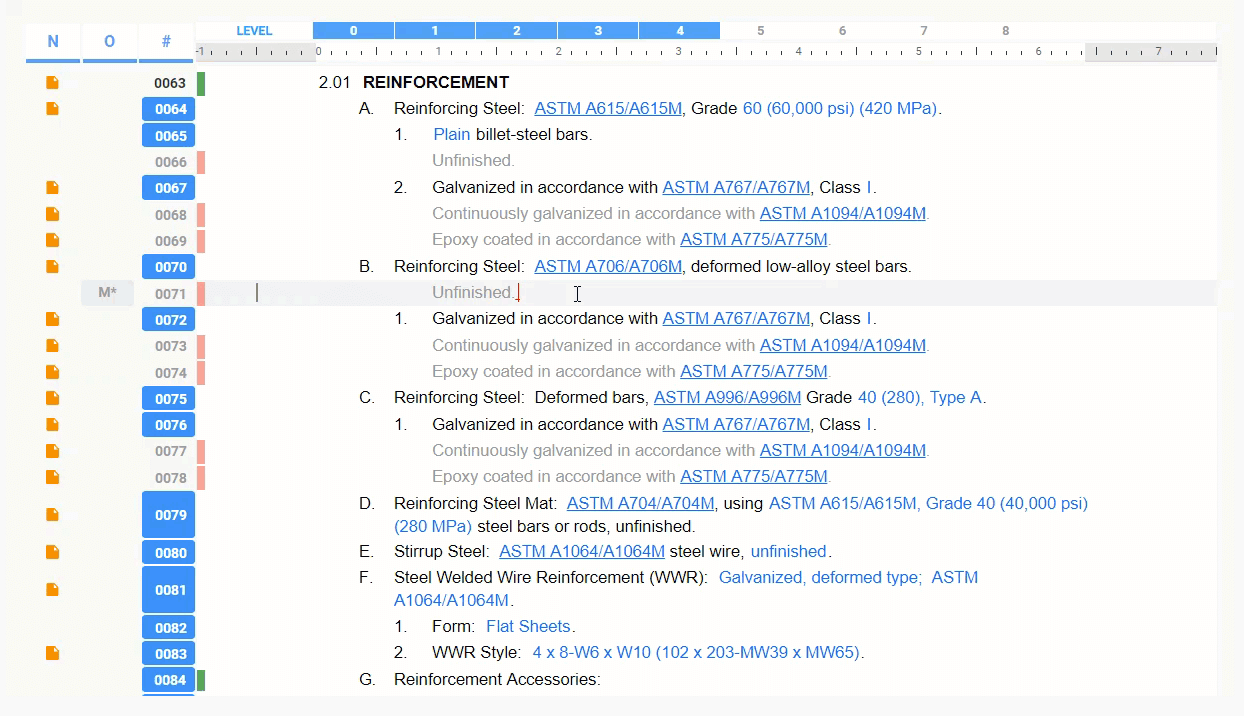Click the note icon next to 0081

[53, 589]
